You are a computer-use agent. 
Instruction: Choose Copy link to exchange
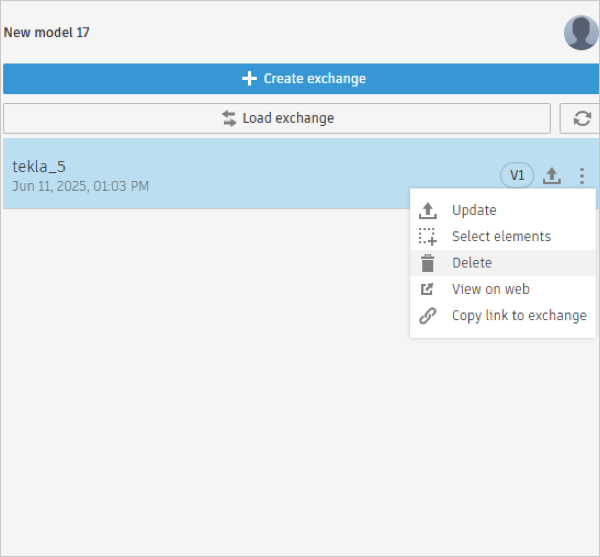click(x=502, y=316)
